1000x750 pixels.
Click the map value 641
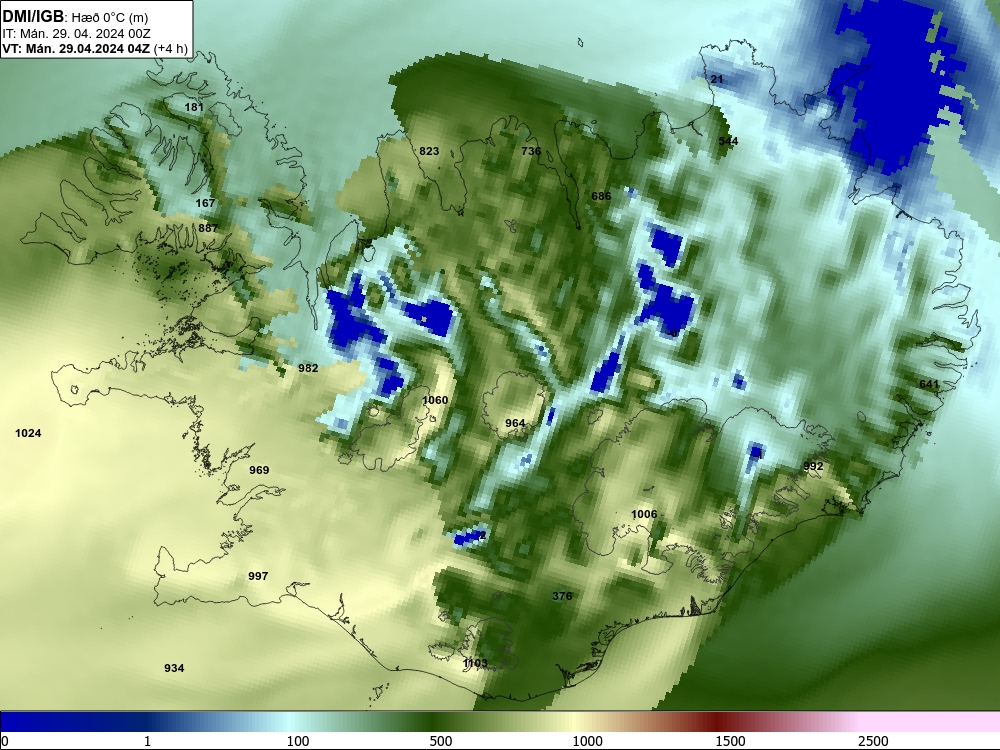pos(929,384)
